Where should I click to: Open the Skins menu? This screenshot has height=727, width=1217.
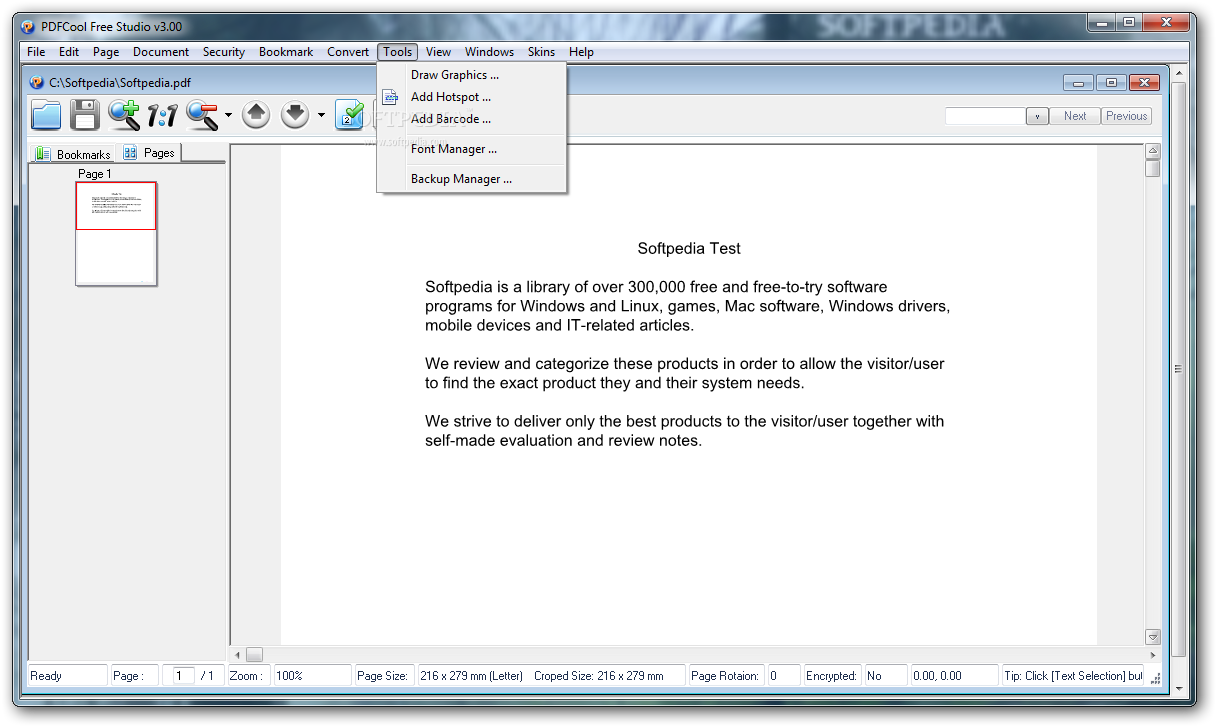coord(541,52)
